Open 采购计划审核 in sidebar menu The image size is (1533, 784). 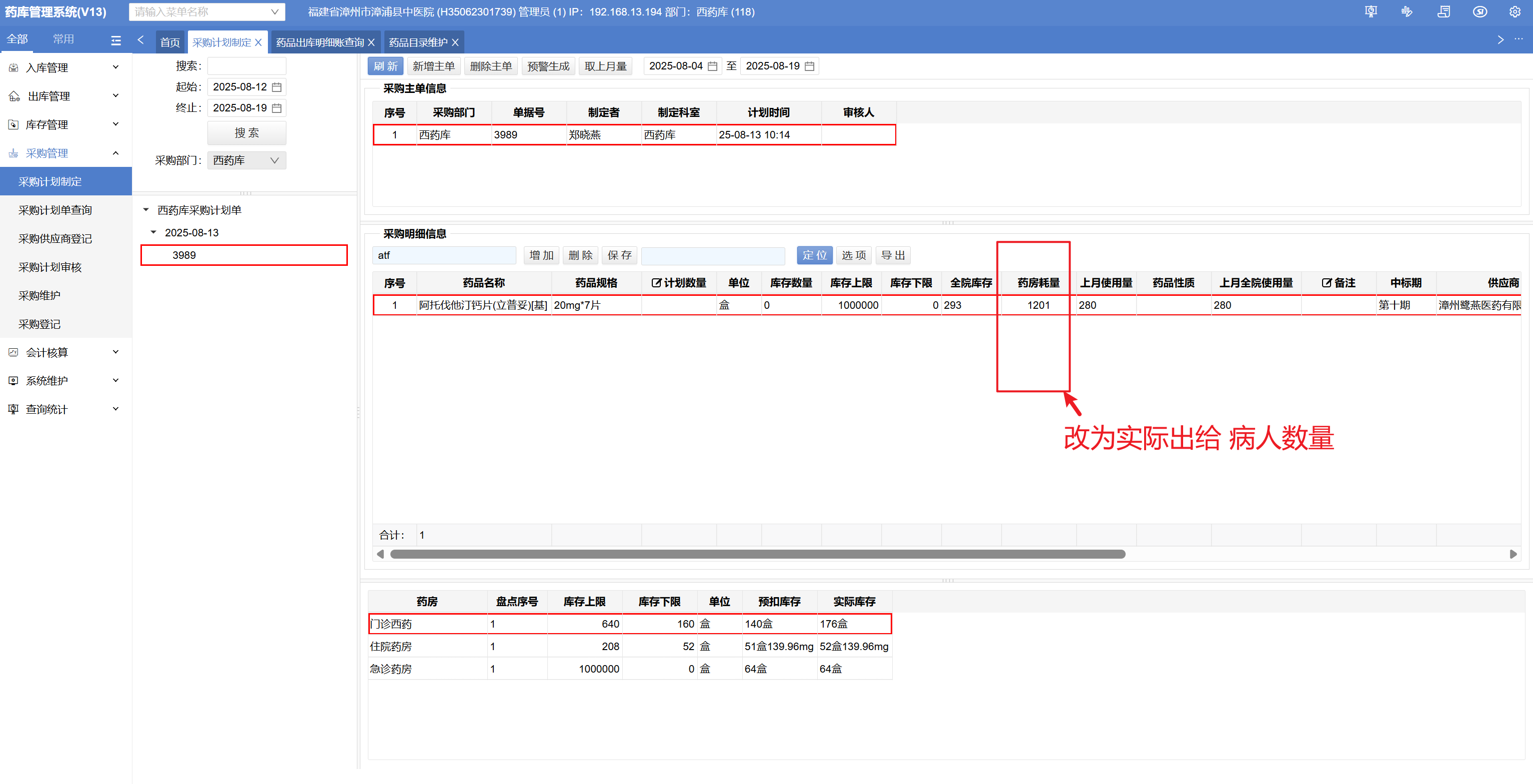(x=50, y=268)
